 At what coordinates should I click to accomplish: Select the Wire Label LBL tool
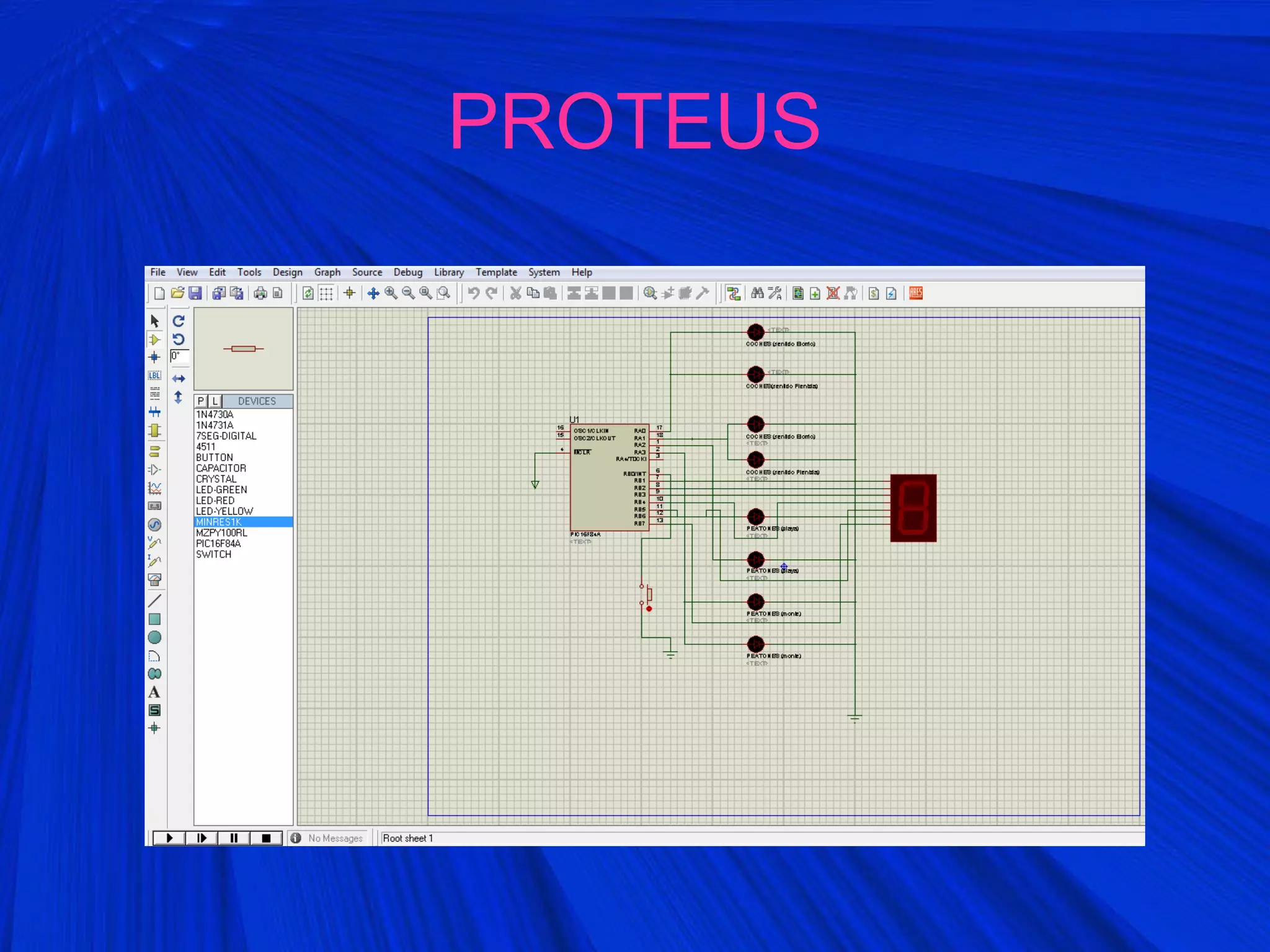[155, 376]
